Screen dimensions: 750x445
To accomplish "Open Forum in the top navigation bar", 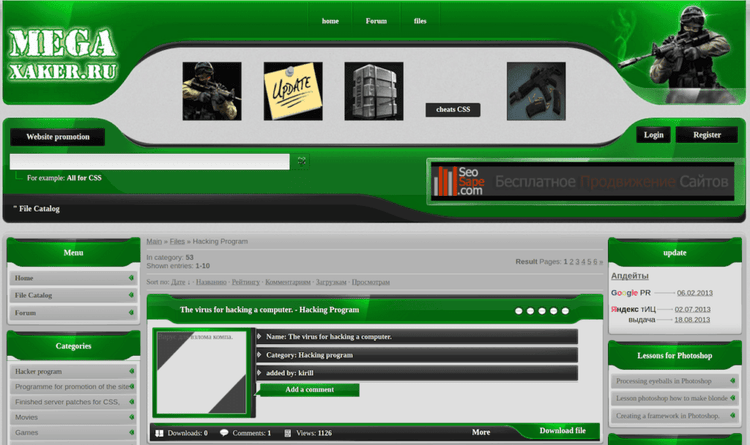I will [x=376, y=21].
